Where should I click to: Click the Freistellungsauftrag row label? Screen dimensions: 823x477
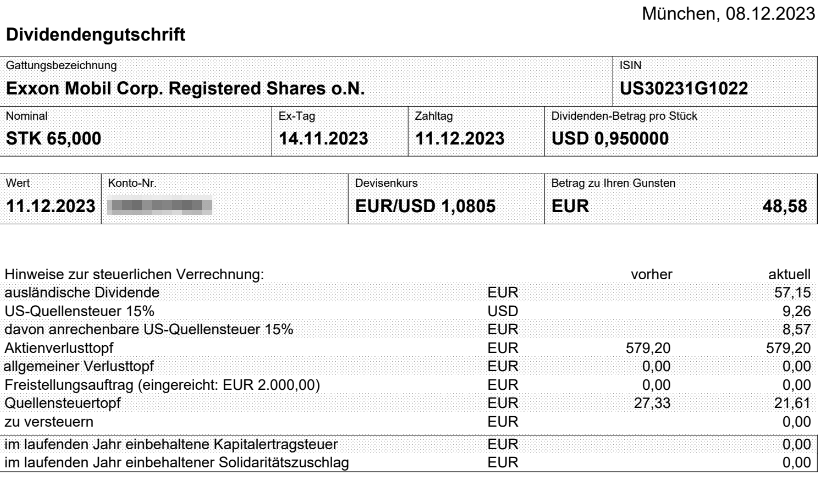(x=162, y=385)
